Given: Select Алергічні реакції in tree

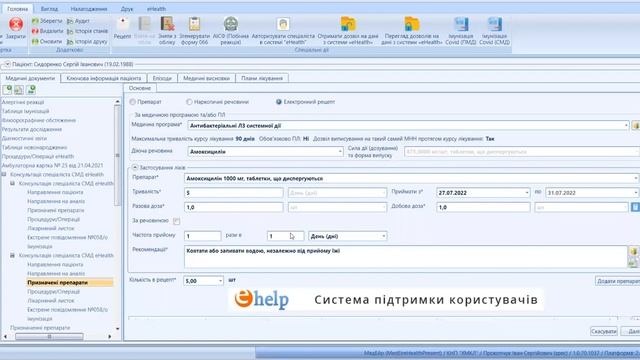Looking at the screenshot, I should pos(23,102).
